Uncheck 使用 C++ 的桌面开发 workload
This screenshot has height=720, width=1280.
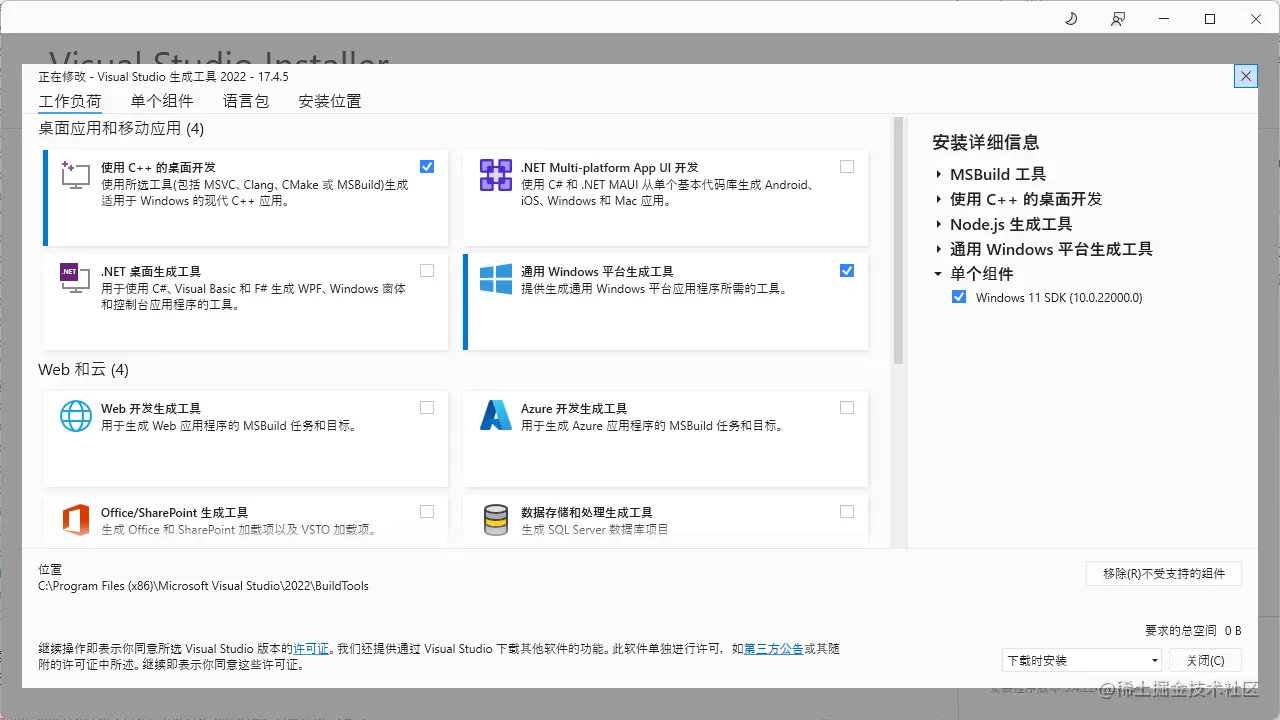pos(427,166)
